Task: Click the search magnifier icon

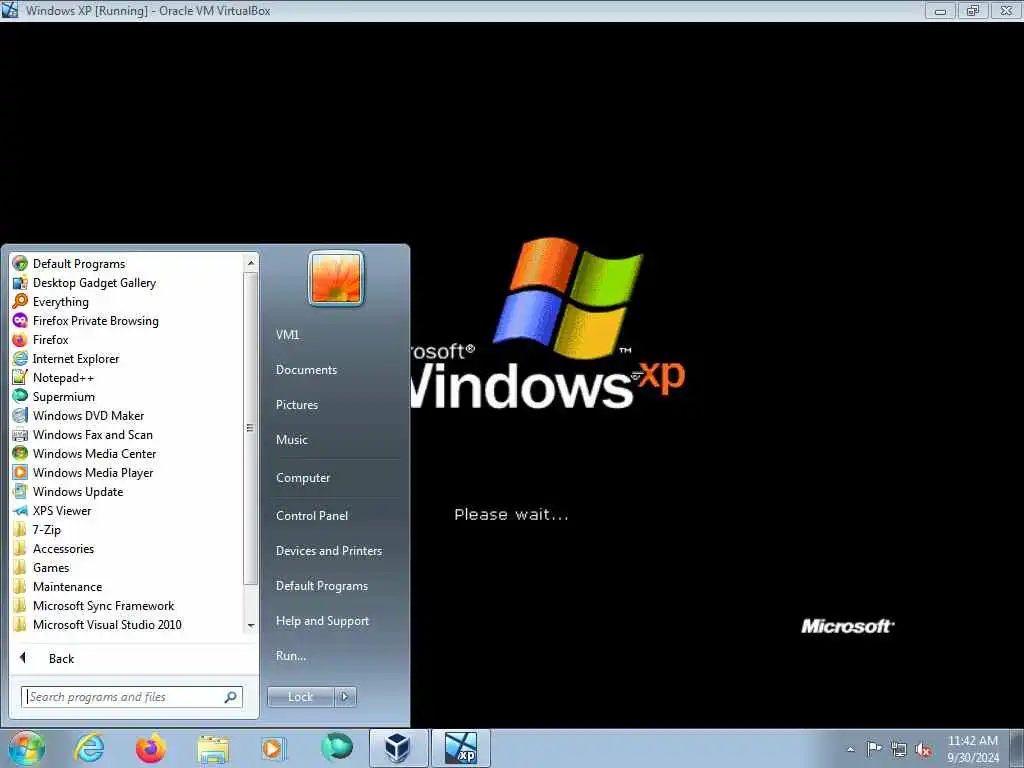Action: point(231,697)
